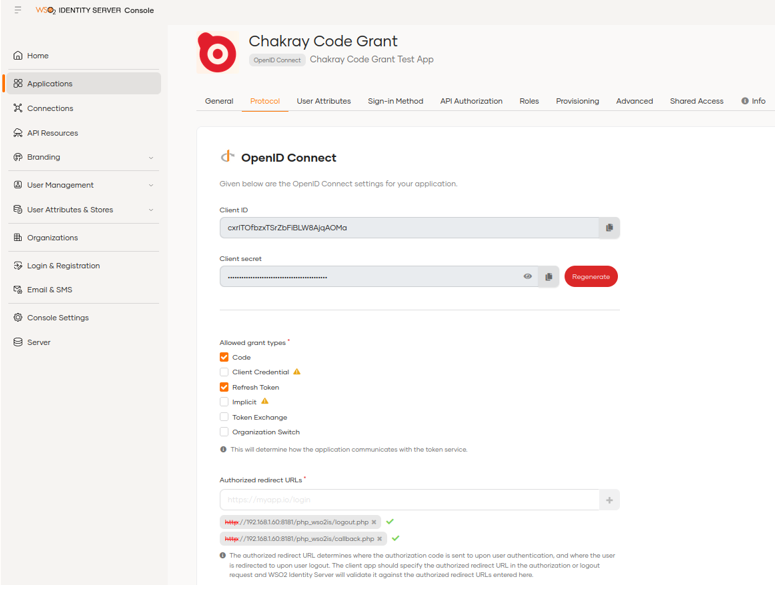The height and width of the screenshot is (590, 775).
Task: Click the Chakray Code Grant Test App description
Action: click(372, 59)
